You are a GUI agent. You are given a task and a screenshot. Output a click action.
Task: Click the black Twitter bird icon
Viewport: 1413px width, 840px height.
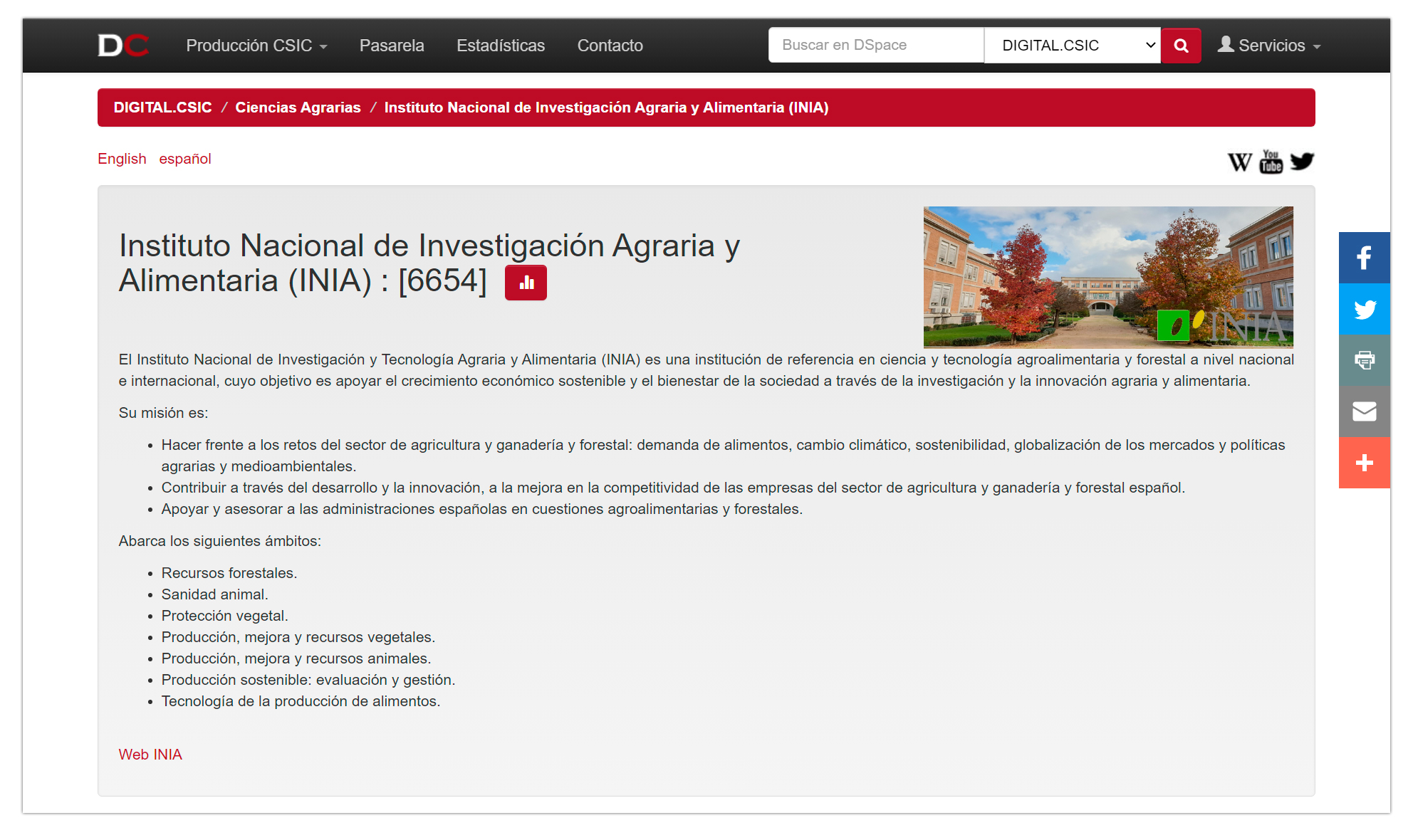click(x=1302, y=162)
